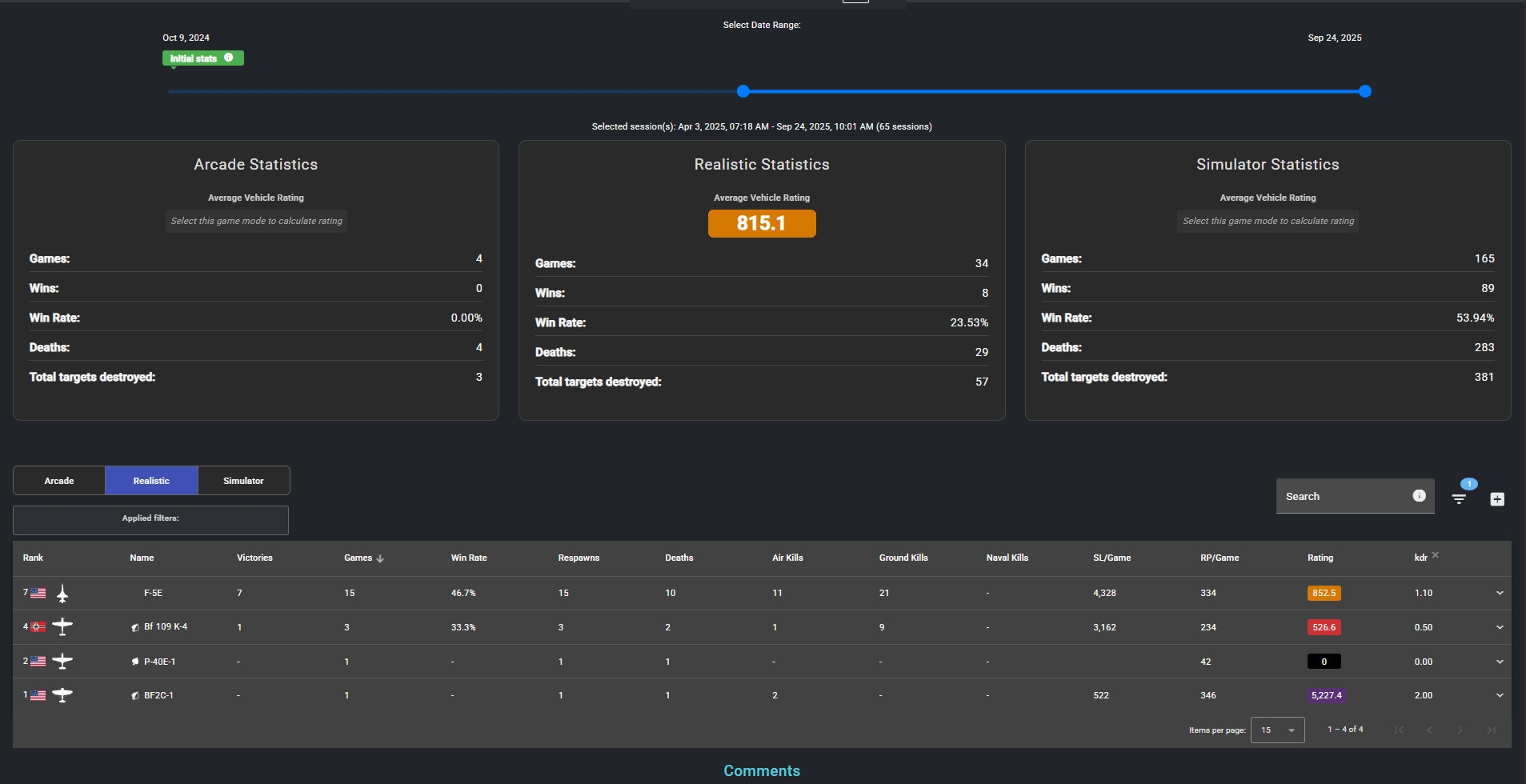Click the P-40E-1 plane icon
The width and height of the screenshot is (1526, 784).
62,661
